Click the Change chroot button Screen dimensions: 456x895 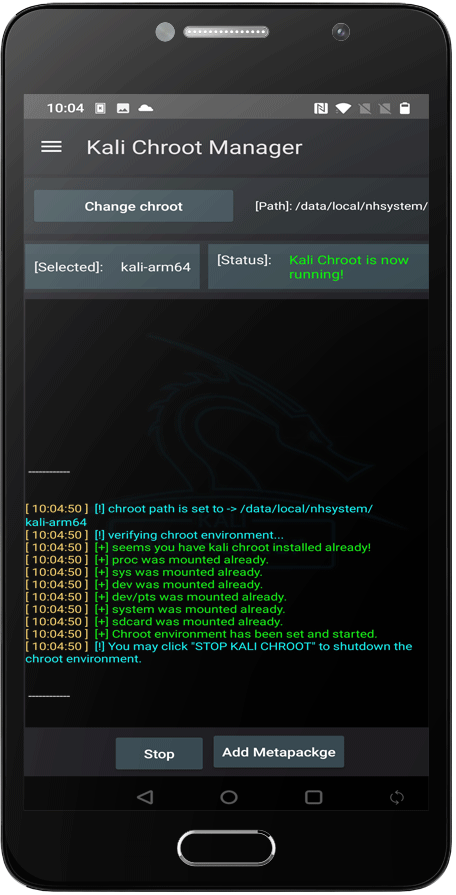click(134, 206)
